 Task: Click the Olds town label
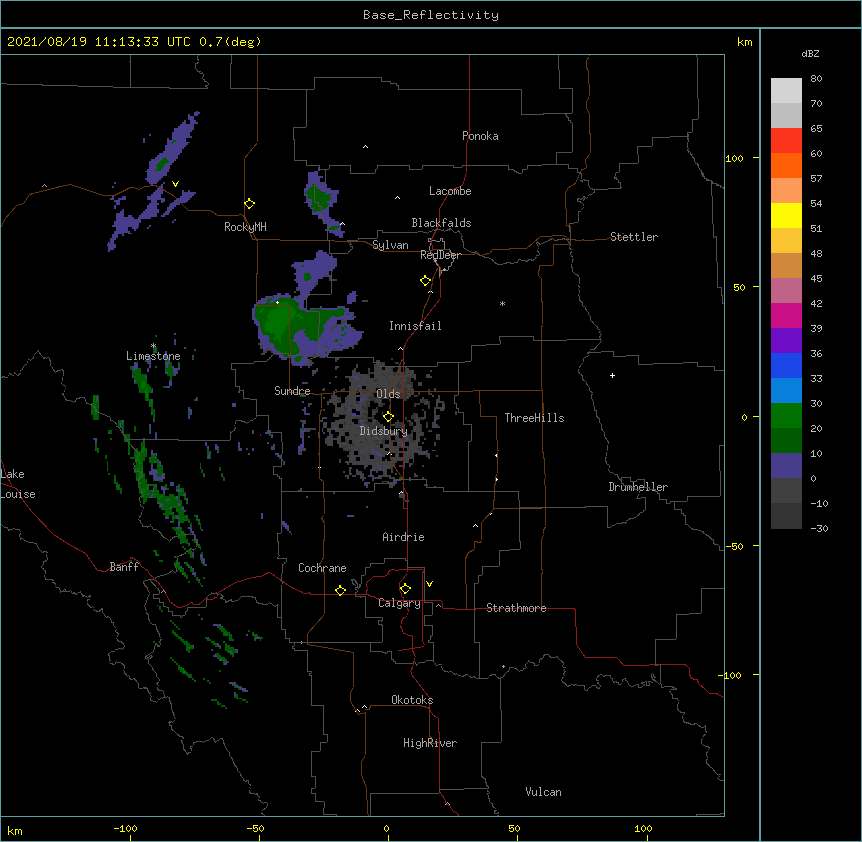point(388,394)
